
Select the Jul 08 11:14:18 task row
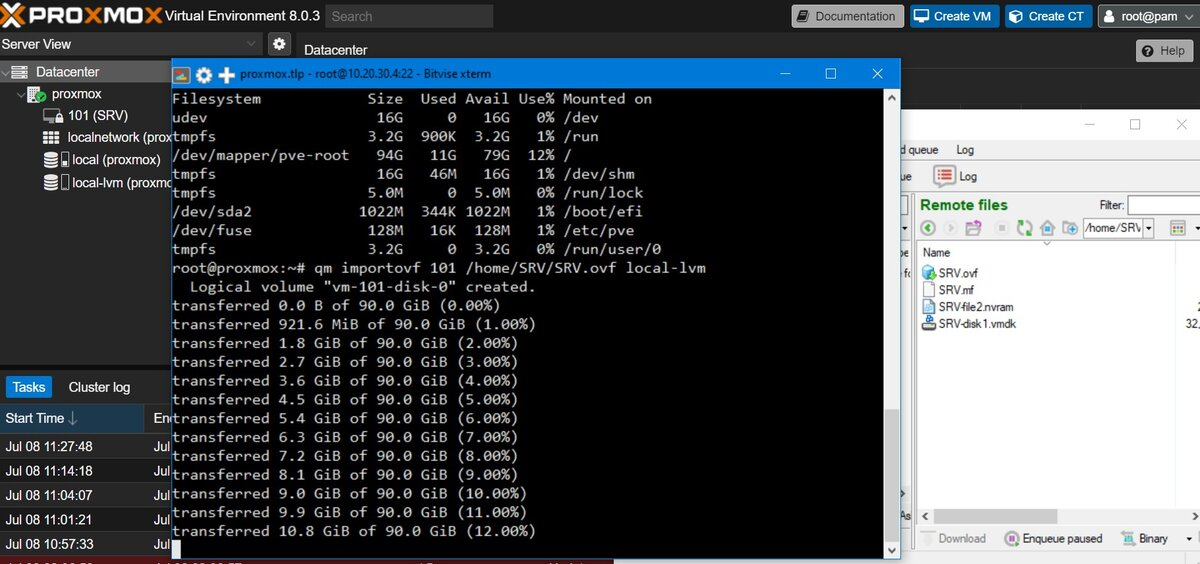(86, 471)
